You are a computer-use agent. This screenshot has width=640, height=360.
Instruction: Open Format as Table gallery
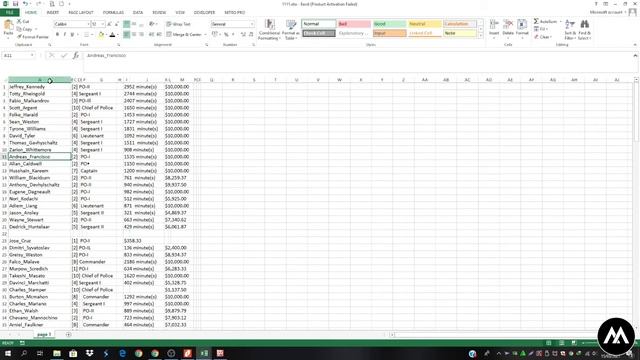(291, 29)
